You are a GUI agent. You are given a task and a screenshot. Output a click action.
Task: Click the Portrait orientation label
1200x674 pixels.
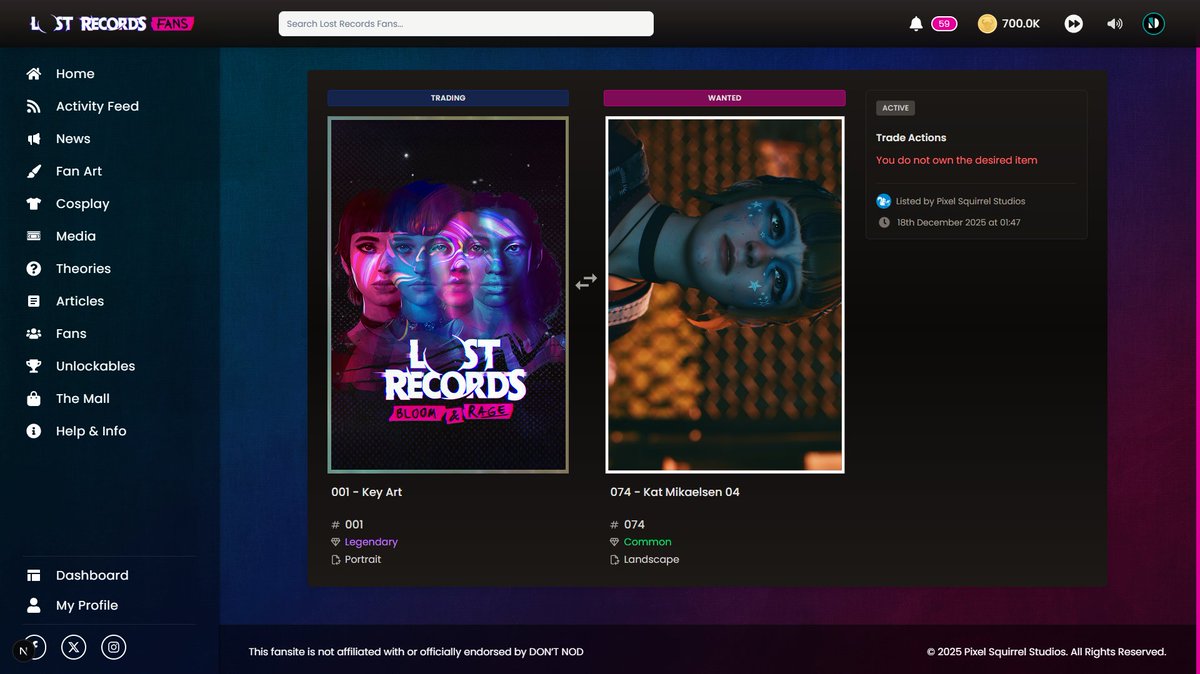click(363, 560)
